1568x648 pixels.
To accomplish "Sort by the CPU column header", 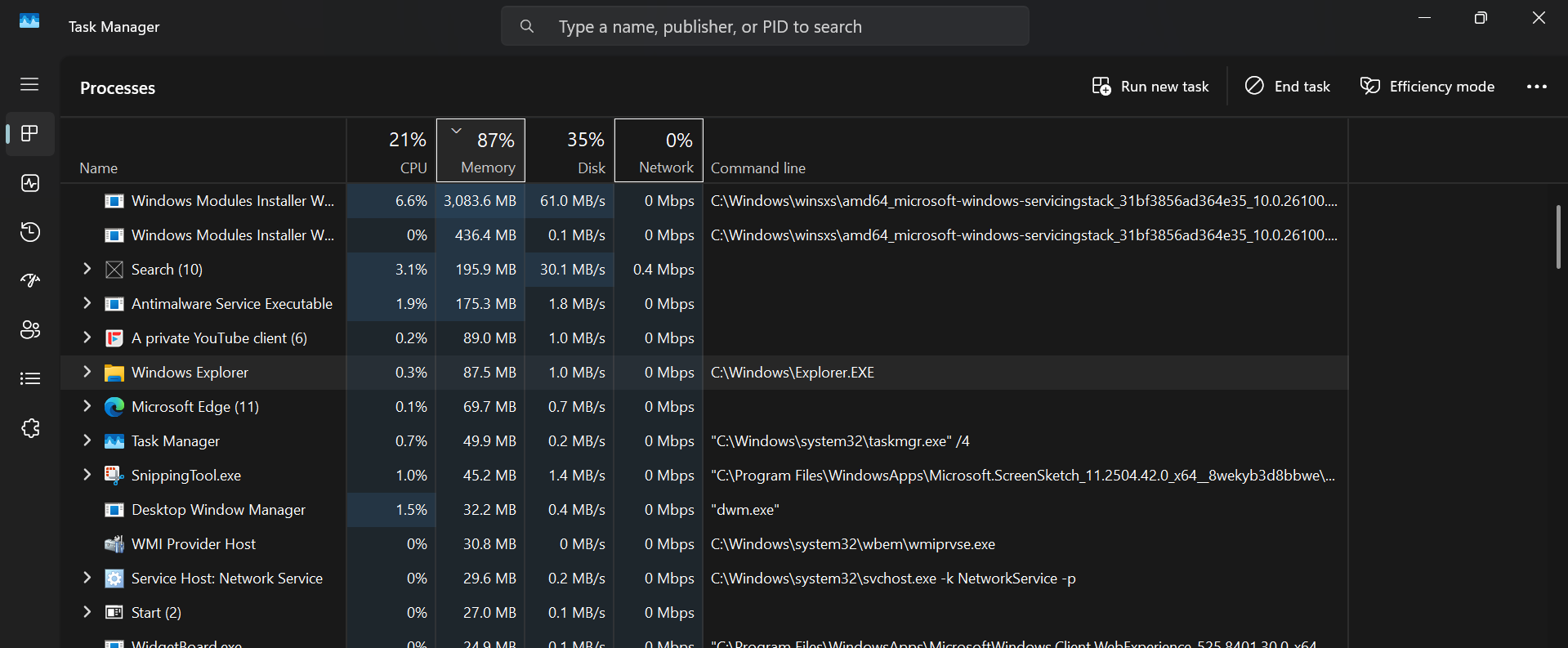I will click(x=391, y=150).
